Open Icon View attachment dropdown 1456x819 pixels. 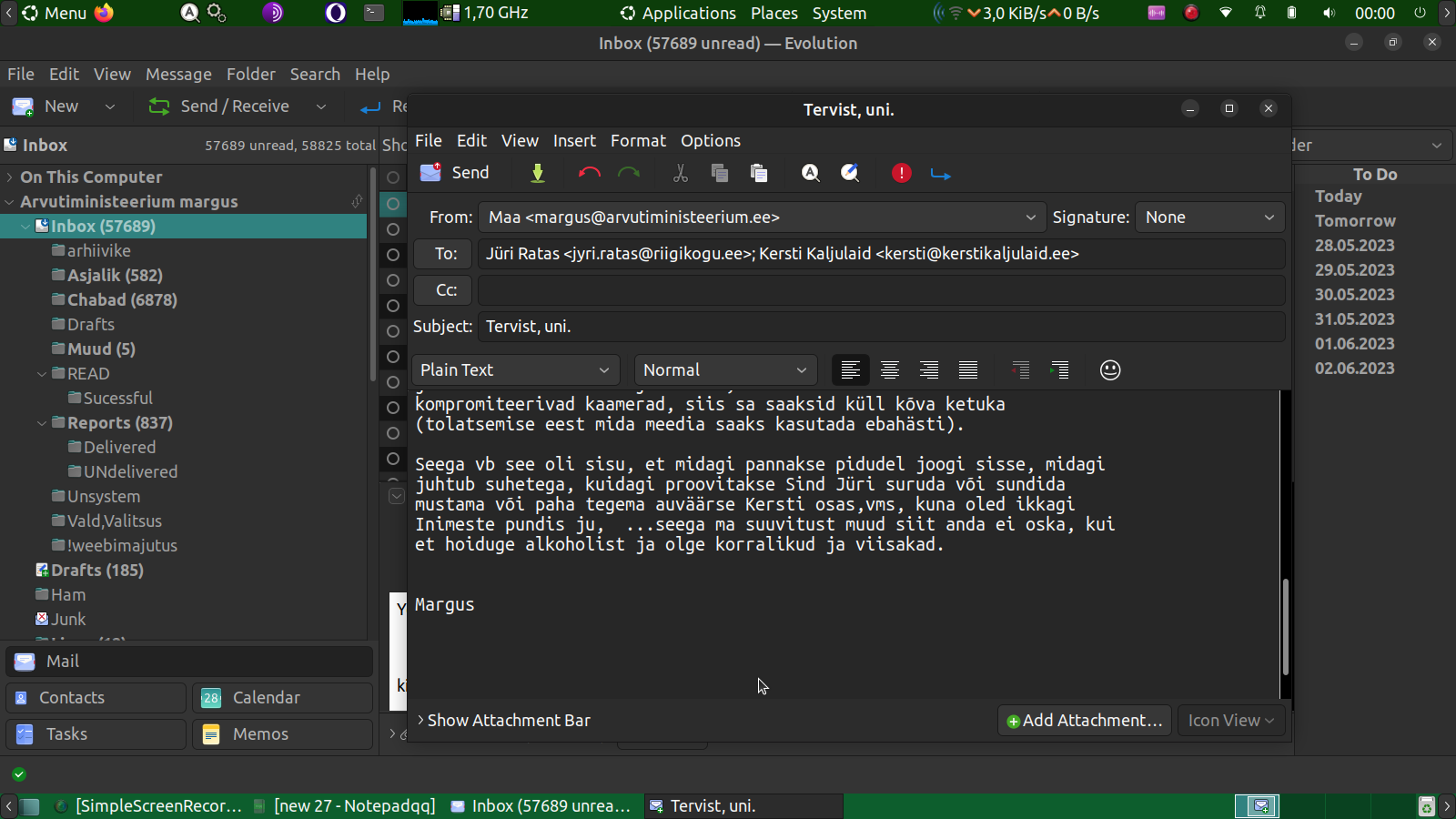coord(1231,721)
